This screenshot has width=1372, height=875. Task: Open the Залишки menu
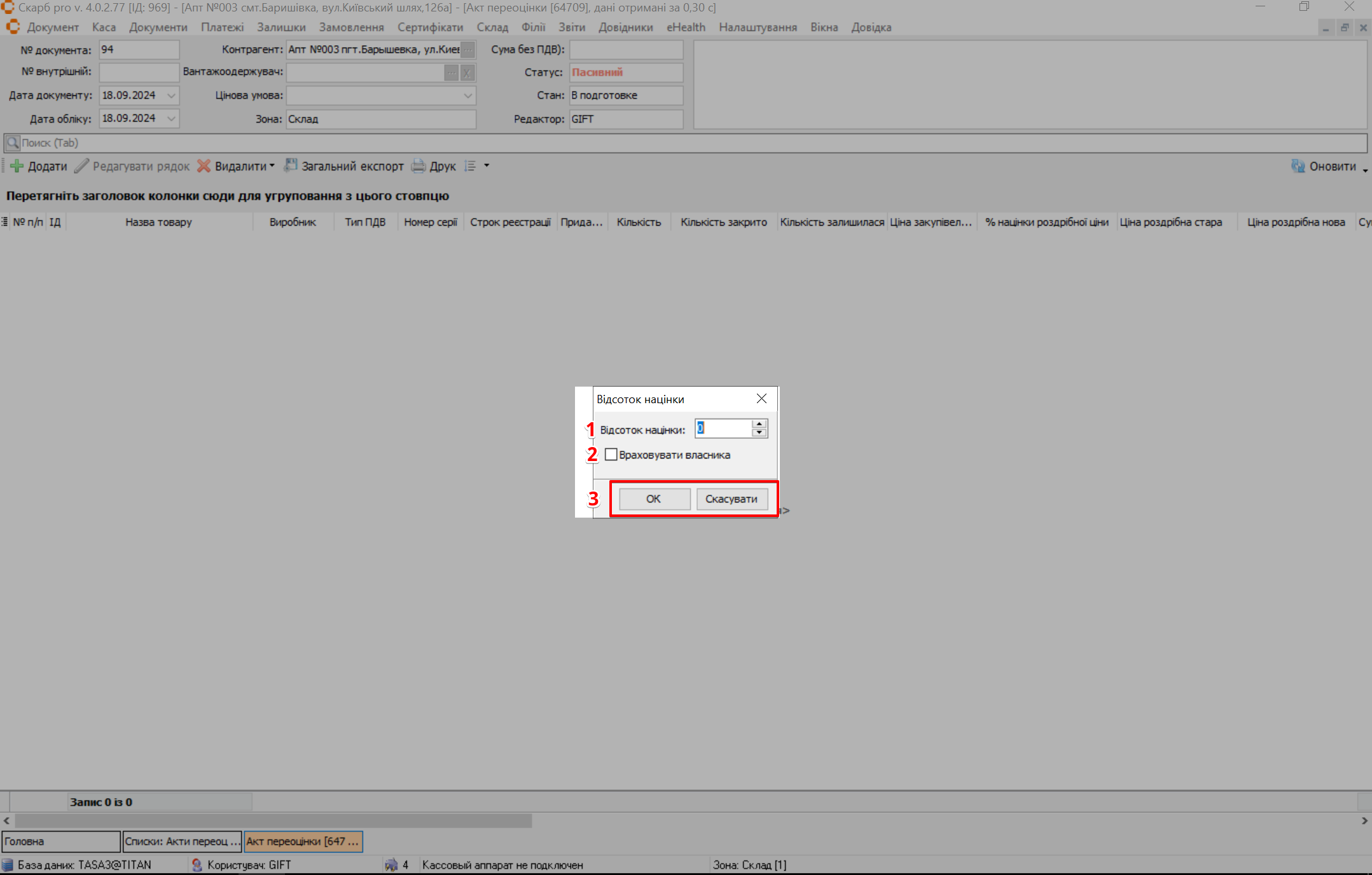281,27
